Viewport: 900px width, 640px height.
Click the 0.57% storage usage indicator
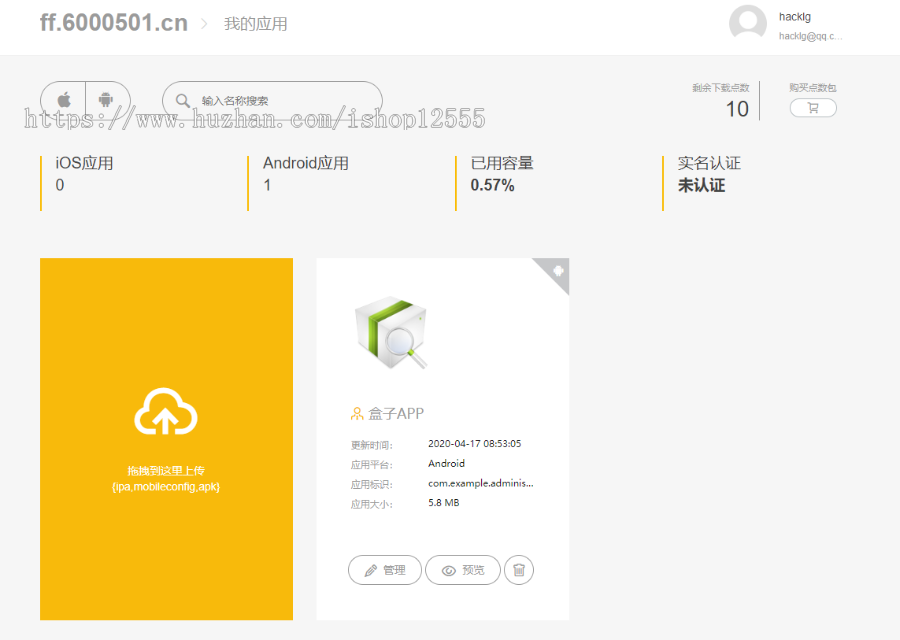coord(491,184)
